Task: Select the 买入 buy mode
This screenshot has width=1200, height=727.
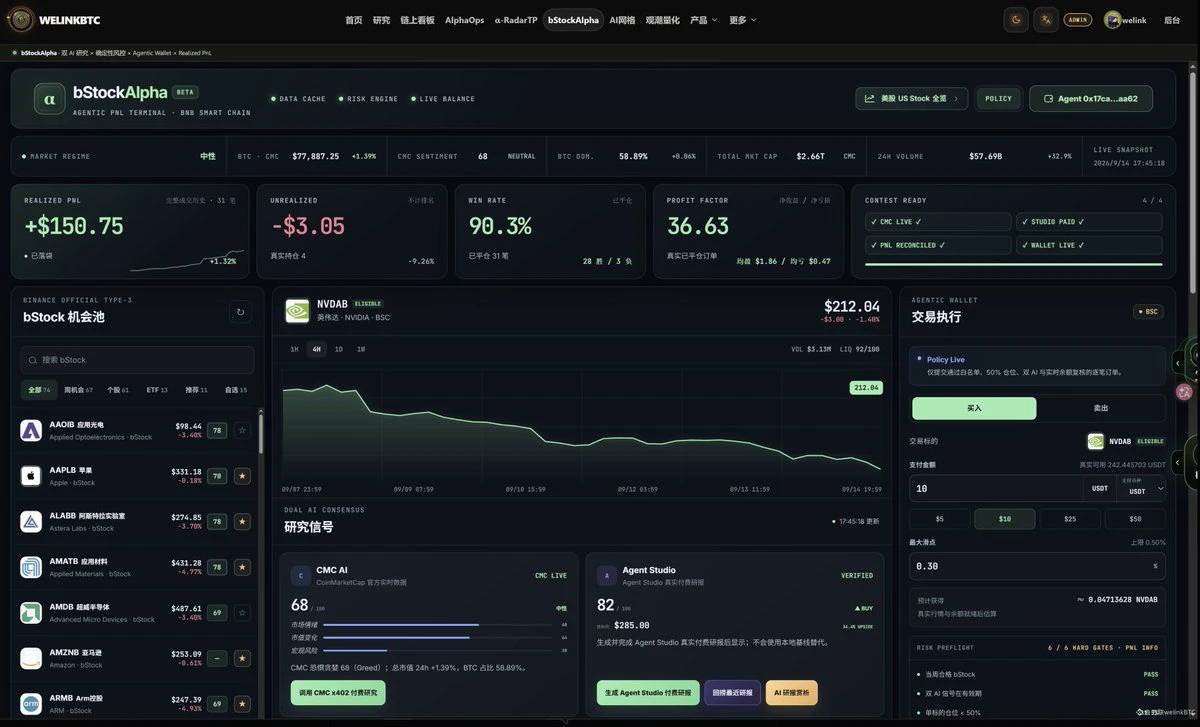Action: 974,408
